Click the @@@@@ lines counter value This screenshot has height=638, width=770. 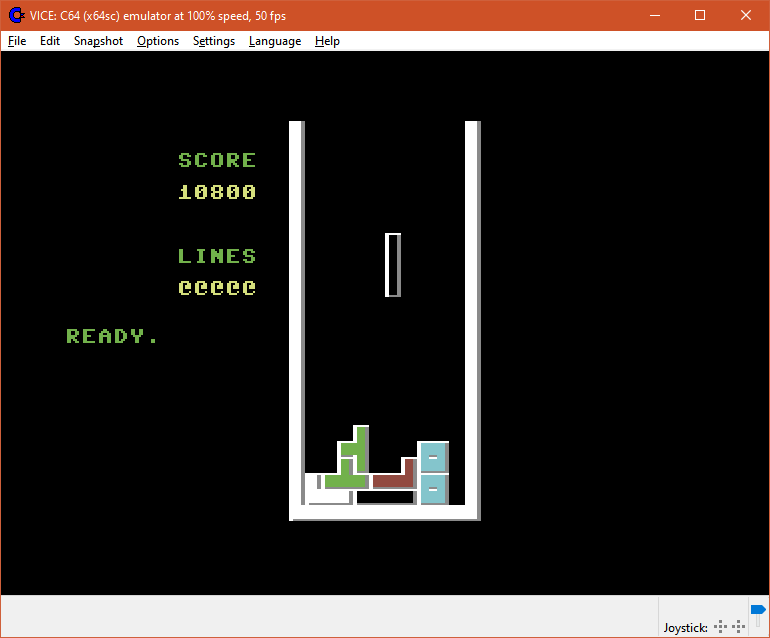pos(217,288)
